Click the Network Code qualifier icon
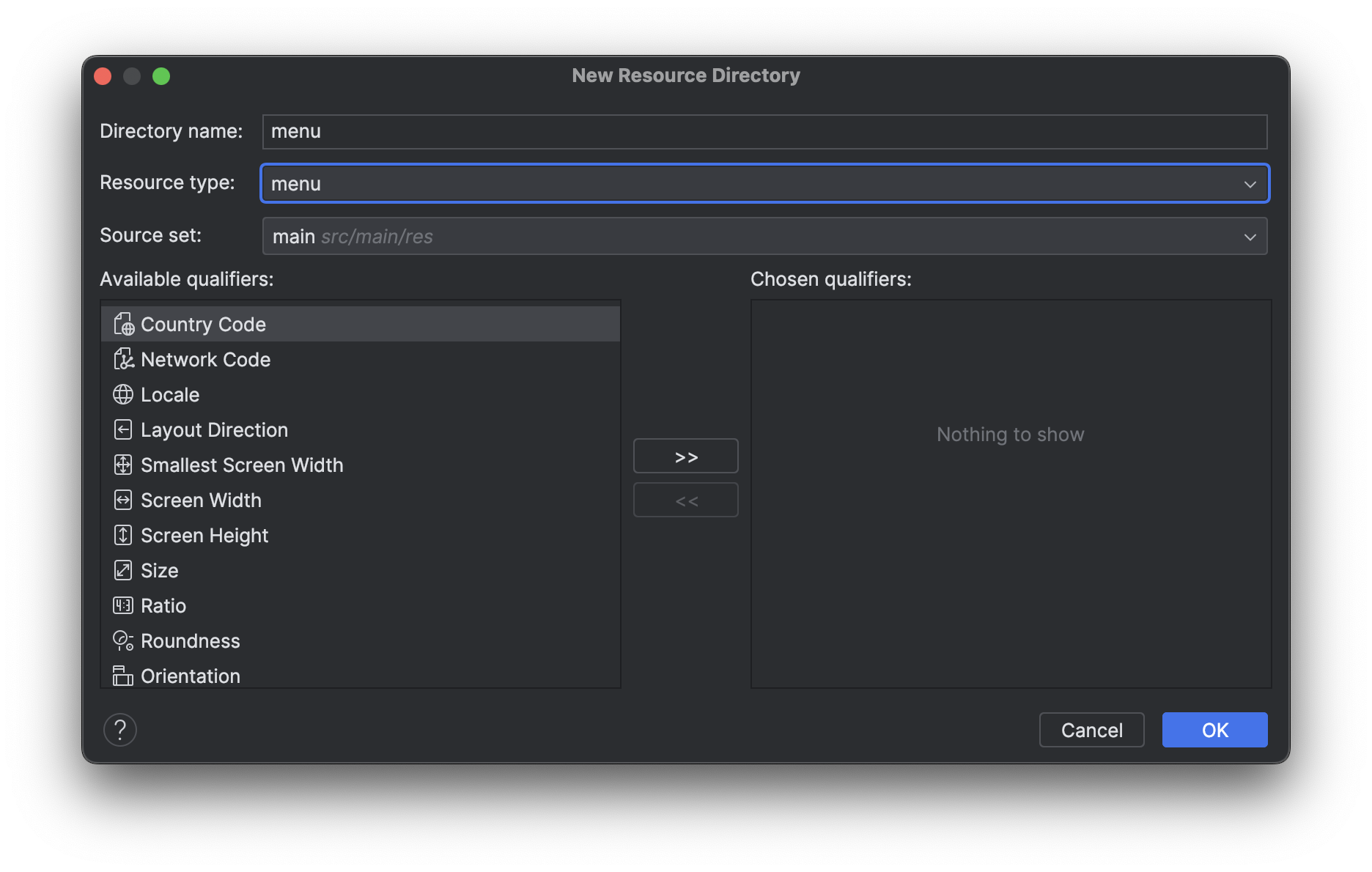The width and height of the screenshot is (1372, 872). click(x=123, y=359)
